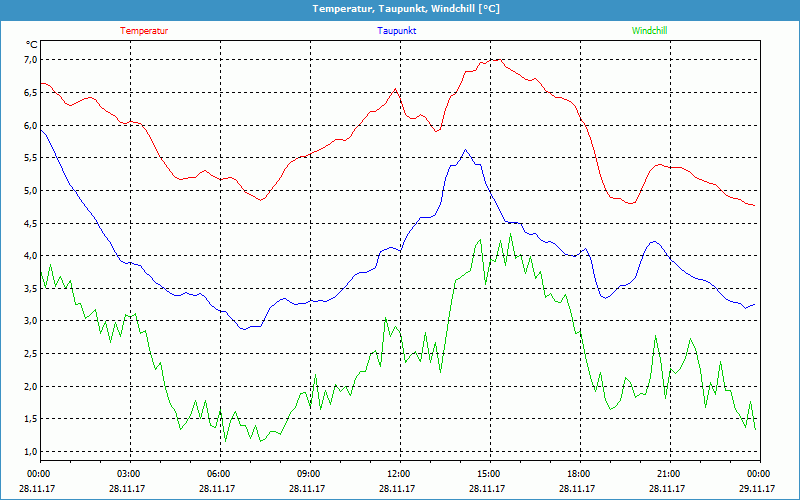Click the 7,0 y-axis value label
The height and width of the screenshot is (500, 800).
pos(30,60)
